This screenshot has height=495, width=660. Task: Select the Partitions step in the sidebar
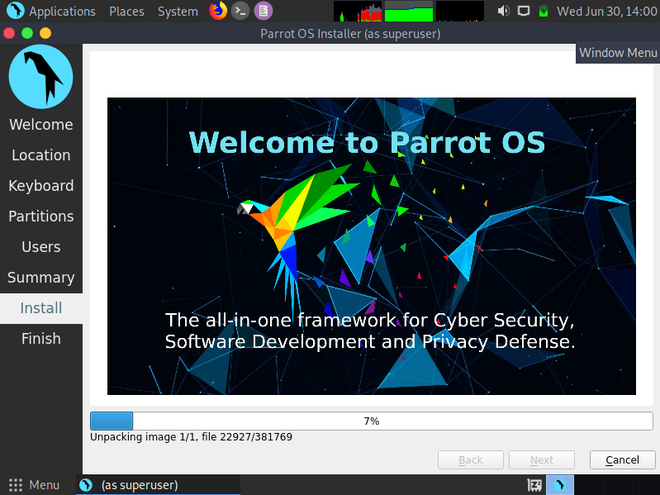[x=41, y=216]
